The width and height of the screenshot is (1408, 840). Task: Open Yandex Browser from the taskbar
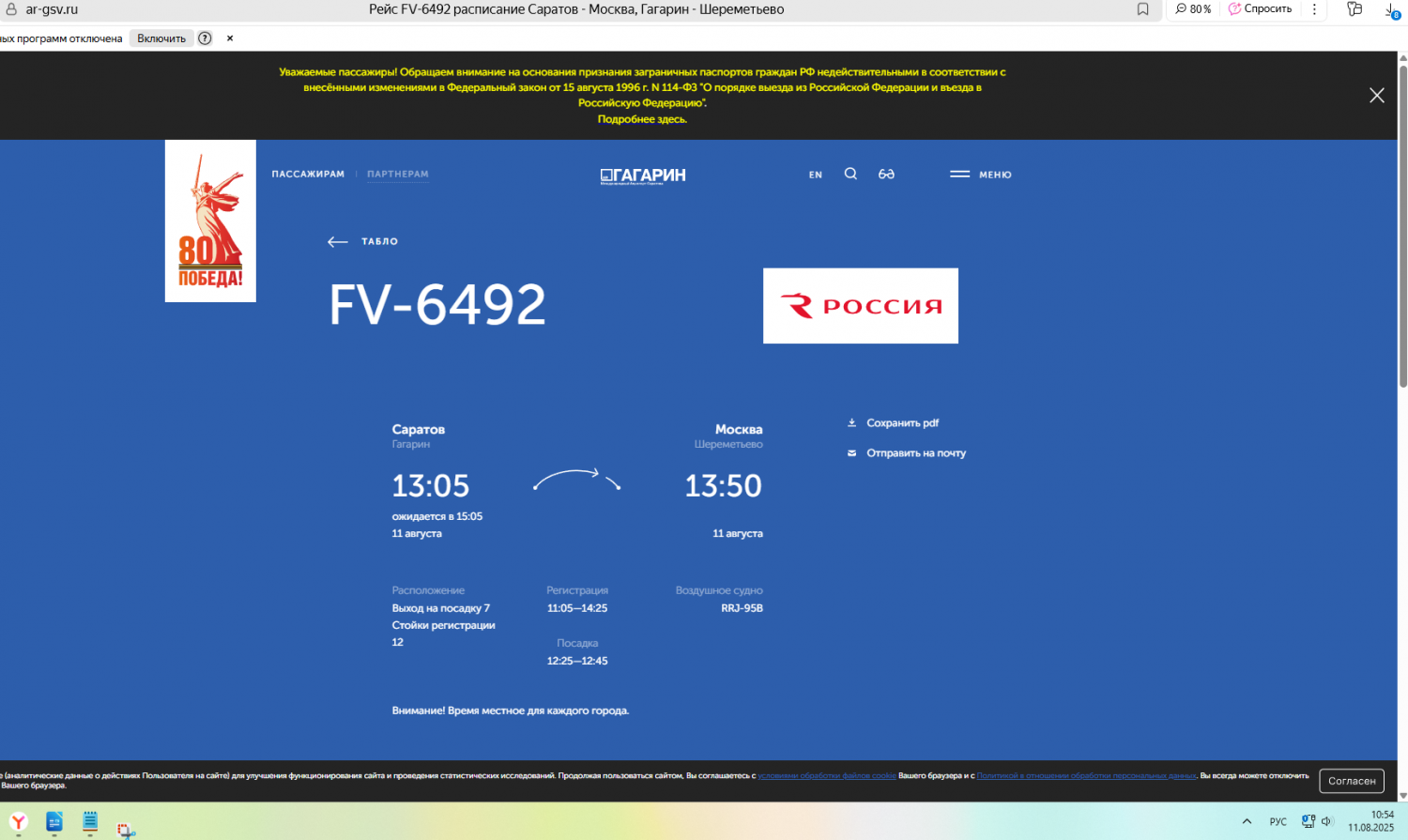coord(19,823)
